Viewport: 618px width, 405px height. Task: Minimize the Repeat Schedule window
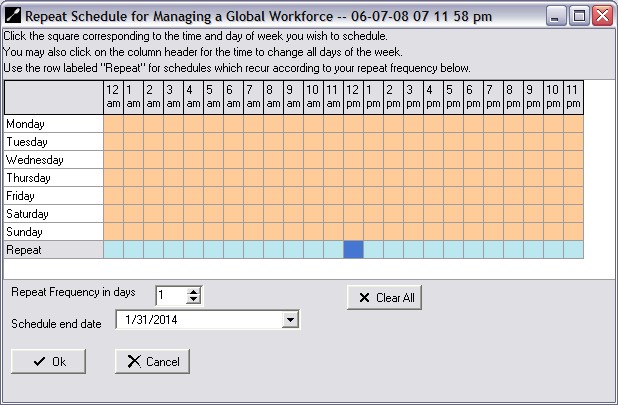pyautogui.click(x=556, y=16)
